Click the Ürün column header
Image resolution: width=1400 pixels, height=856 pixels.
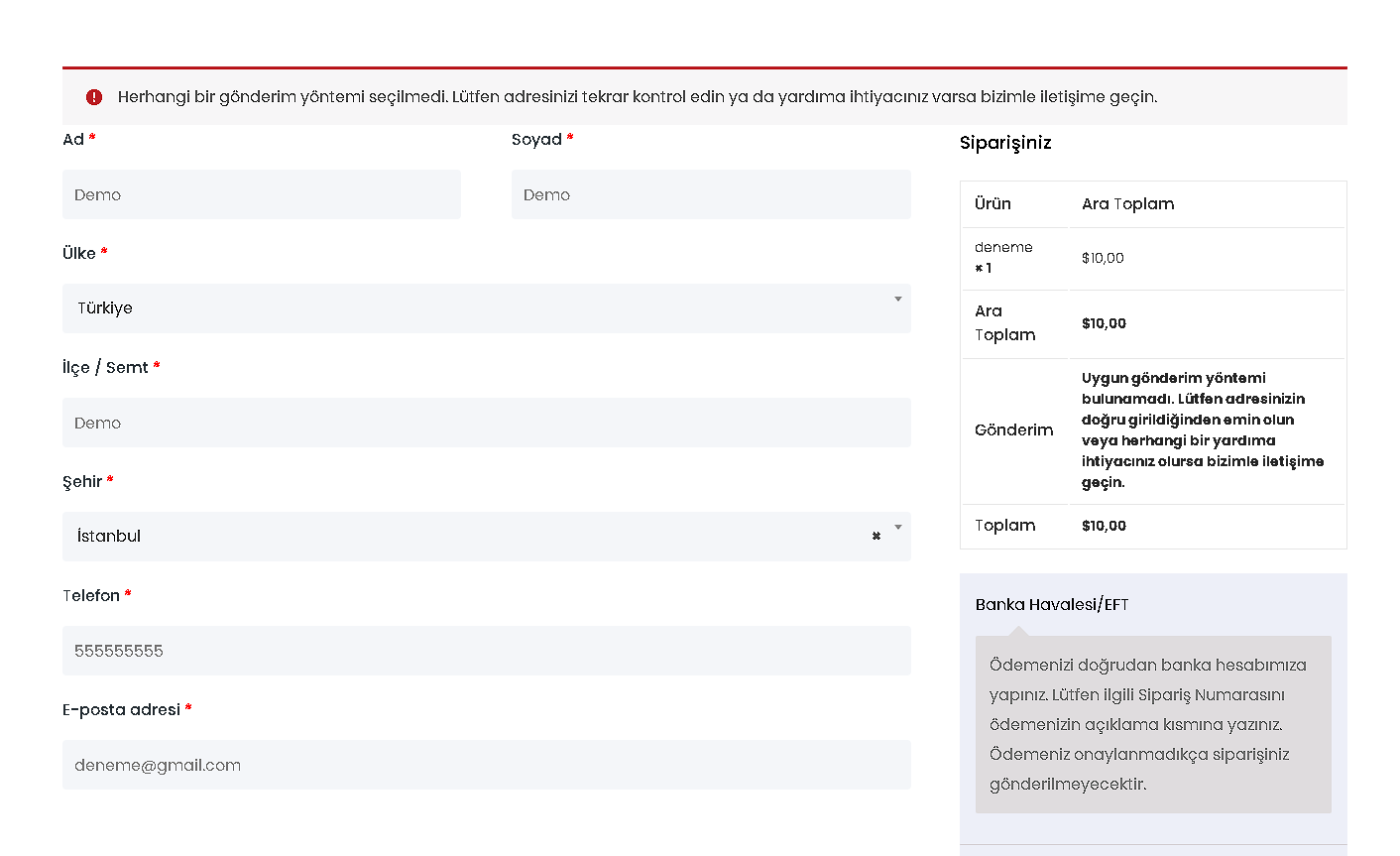[x=992, y=204]
